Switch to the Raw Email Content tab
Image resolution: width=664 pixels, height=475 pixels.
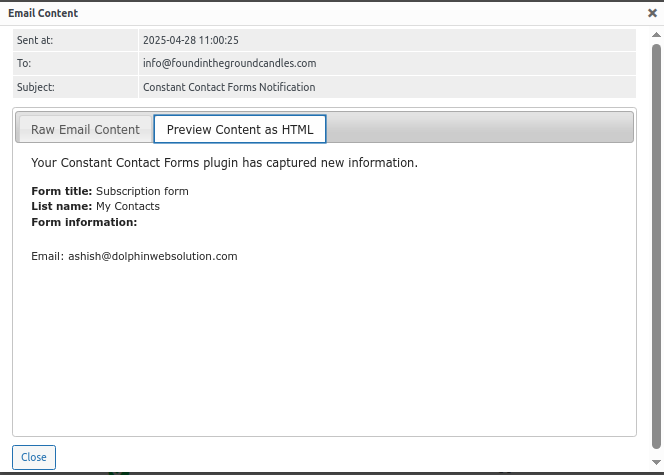coord(85,129)
